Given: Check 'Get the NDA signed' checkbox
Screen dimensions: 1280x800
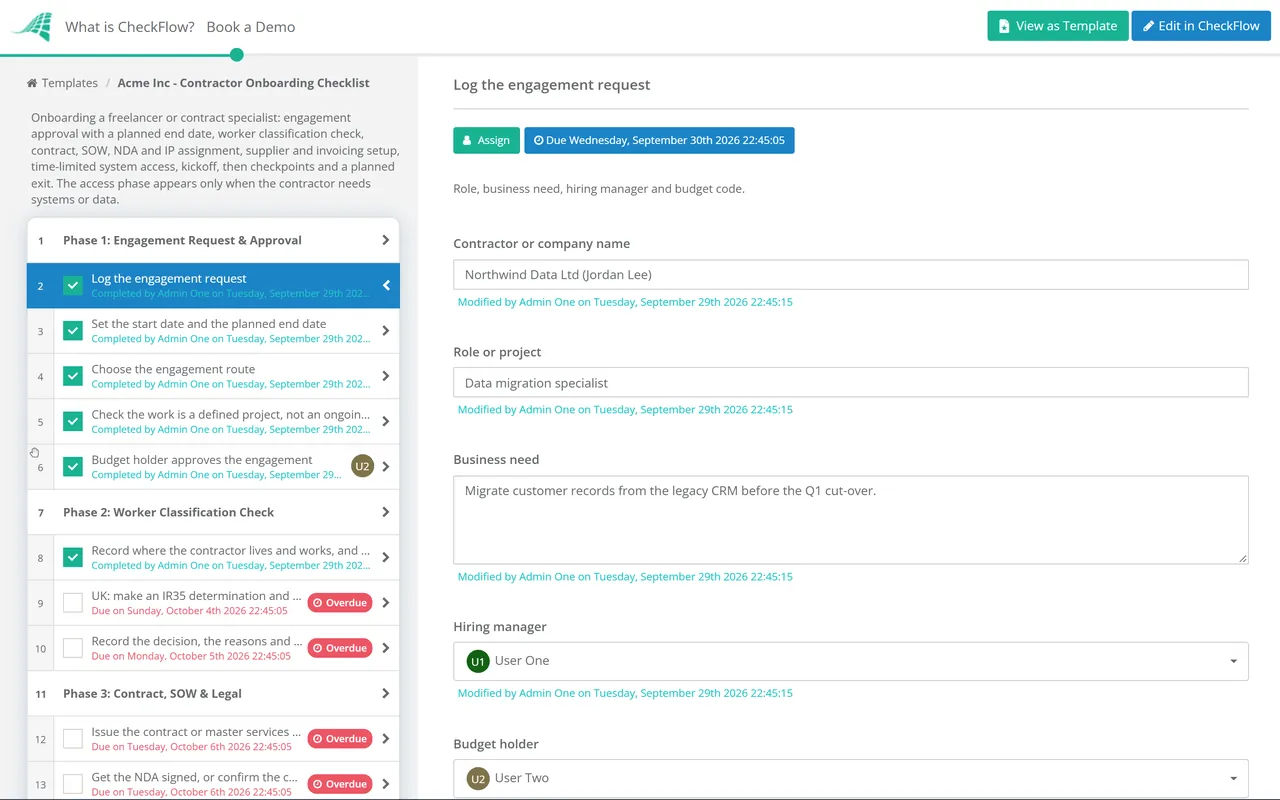Looking at the screenshot, I should (73, 784).
